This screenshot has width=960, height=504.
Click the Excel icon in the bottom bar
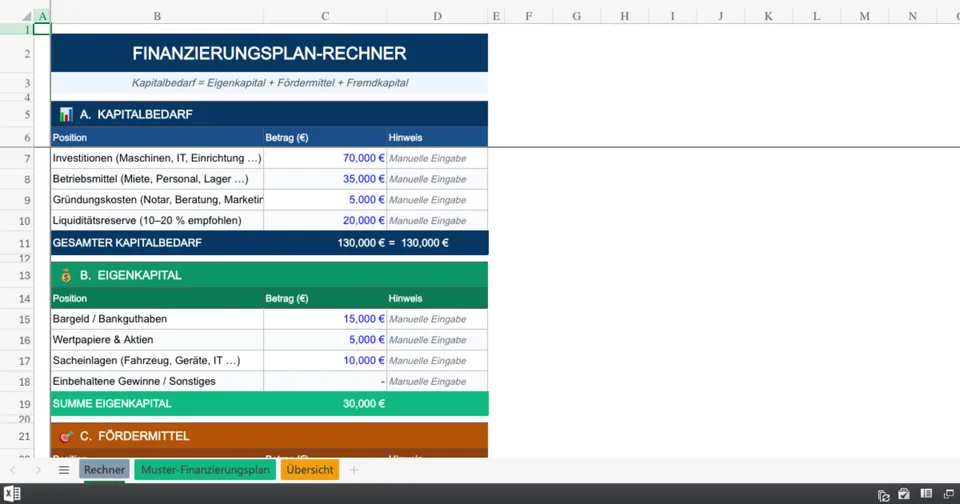click(x=12, y=494)
